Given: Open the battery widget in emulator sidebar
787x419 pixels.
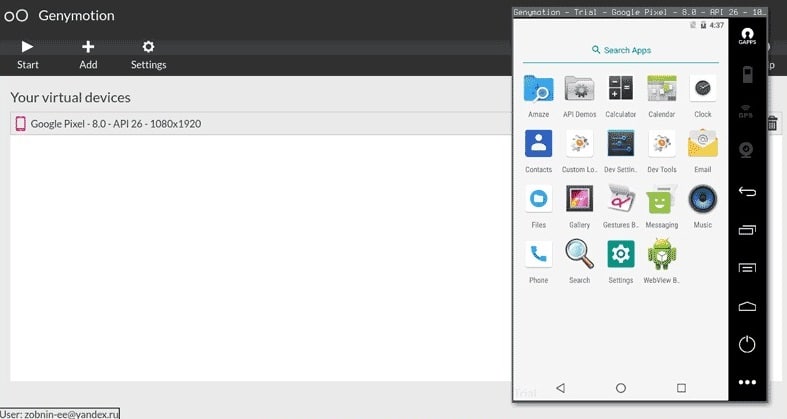Looking at the screenshot, I should coord(746,74).
